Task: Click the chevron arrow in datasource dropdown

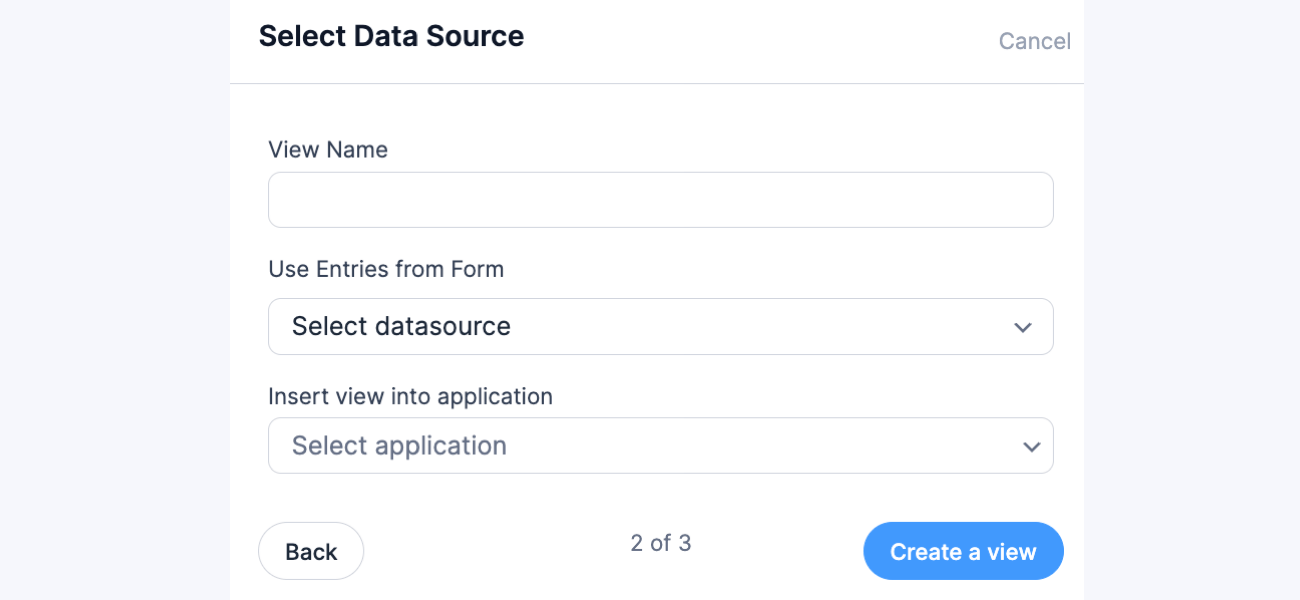Action: point(1022,327)
